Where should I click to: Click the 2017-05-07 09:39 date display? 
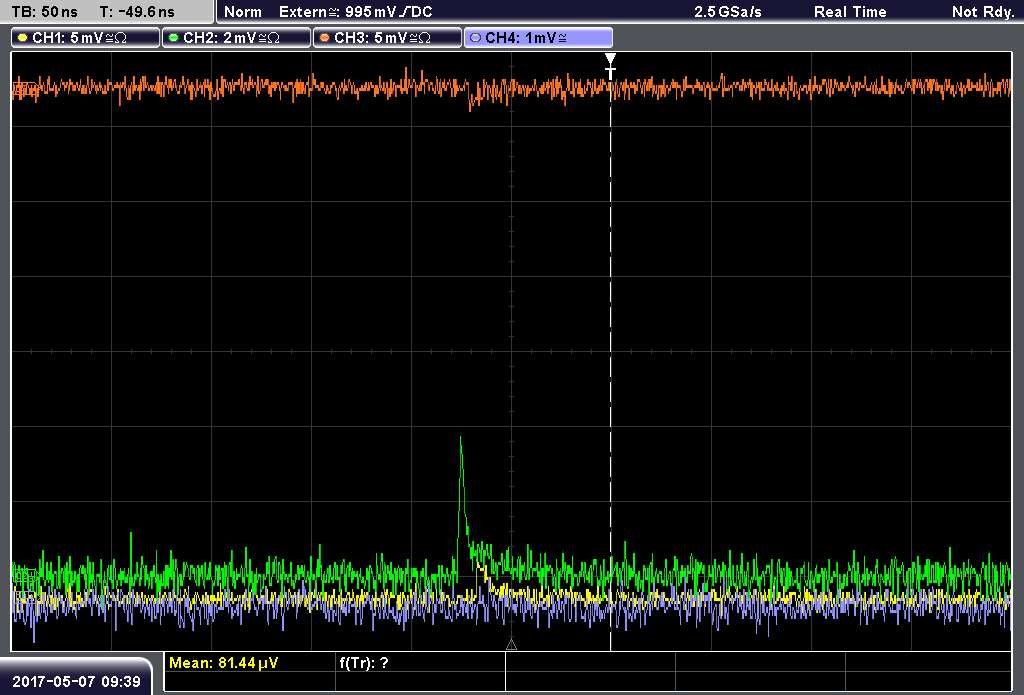point(76,681)
